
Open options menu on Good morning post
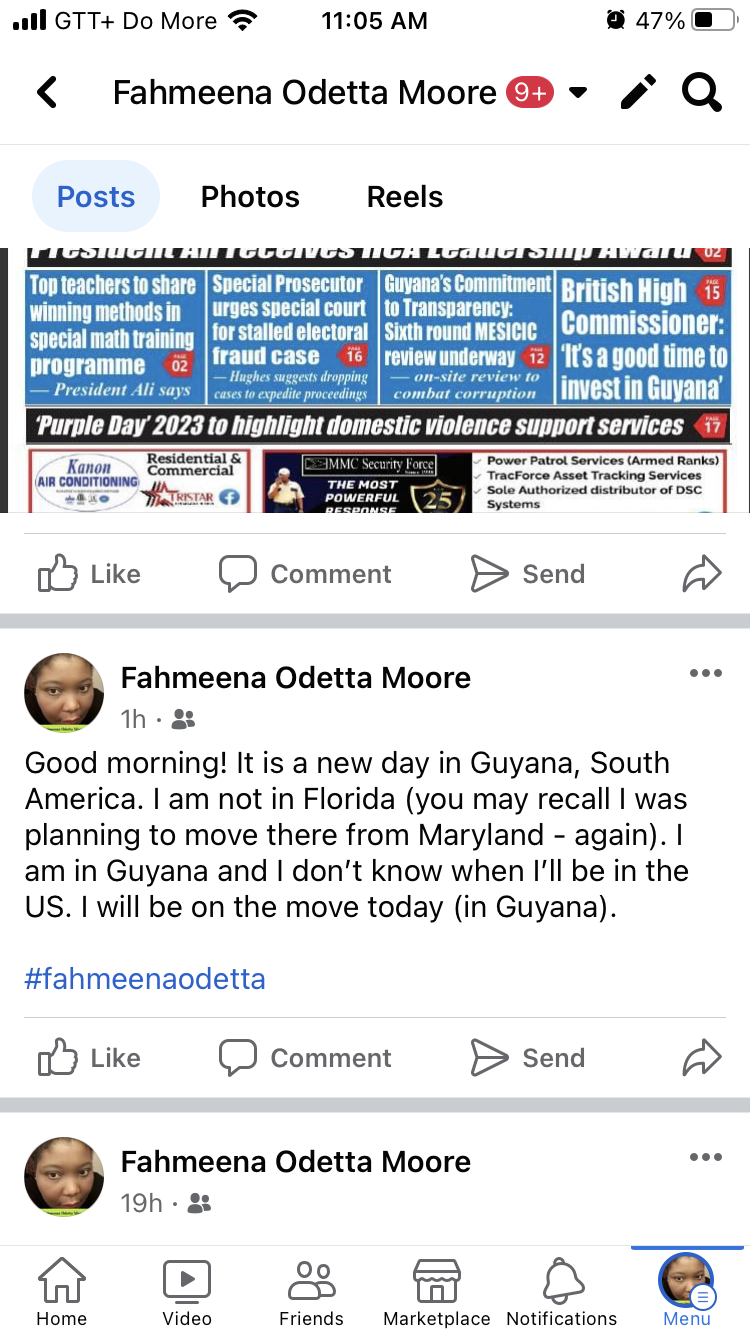click(x=705, y=674)
